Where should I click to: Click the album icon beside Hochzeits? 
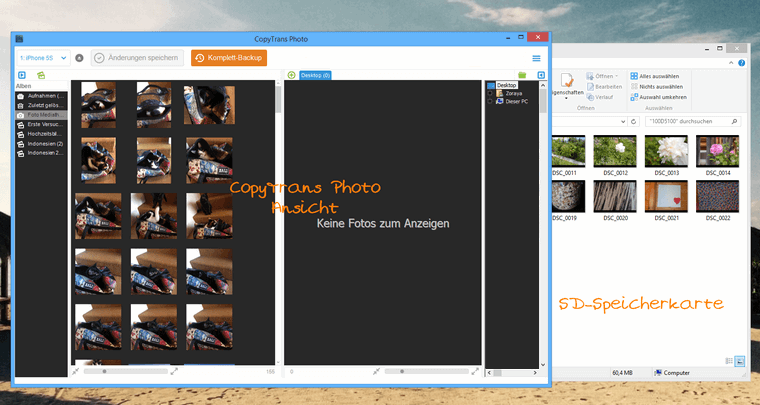tap(20, 135)
